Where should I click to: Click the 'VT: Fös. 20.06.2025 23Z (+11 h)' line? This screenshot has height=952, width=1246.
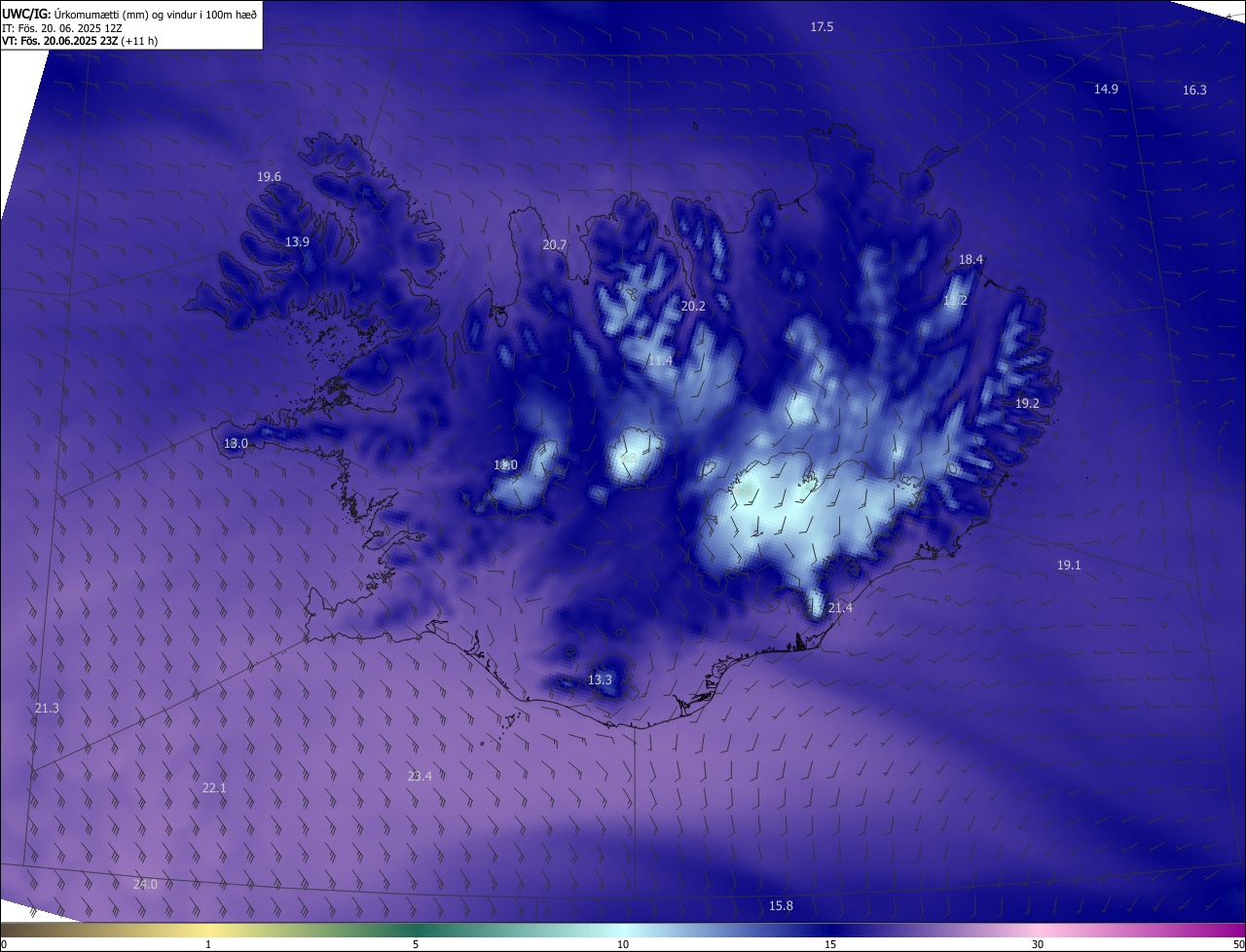coord(80,41)
